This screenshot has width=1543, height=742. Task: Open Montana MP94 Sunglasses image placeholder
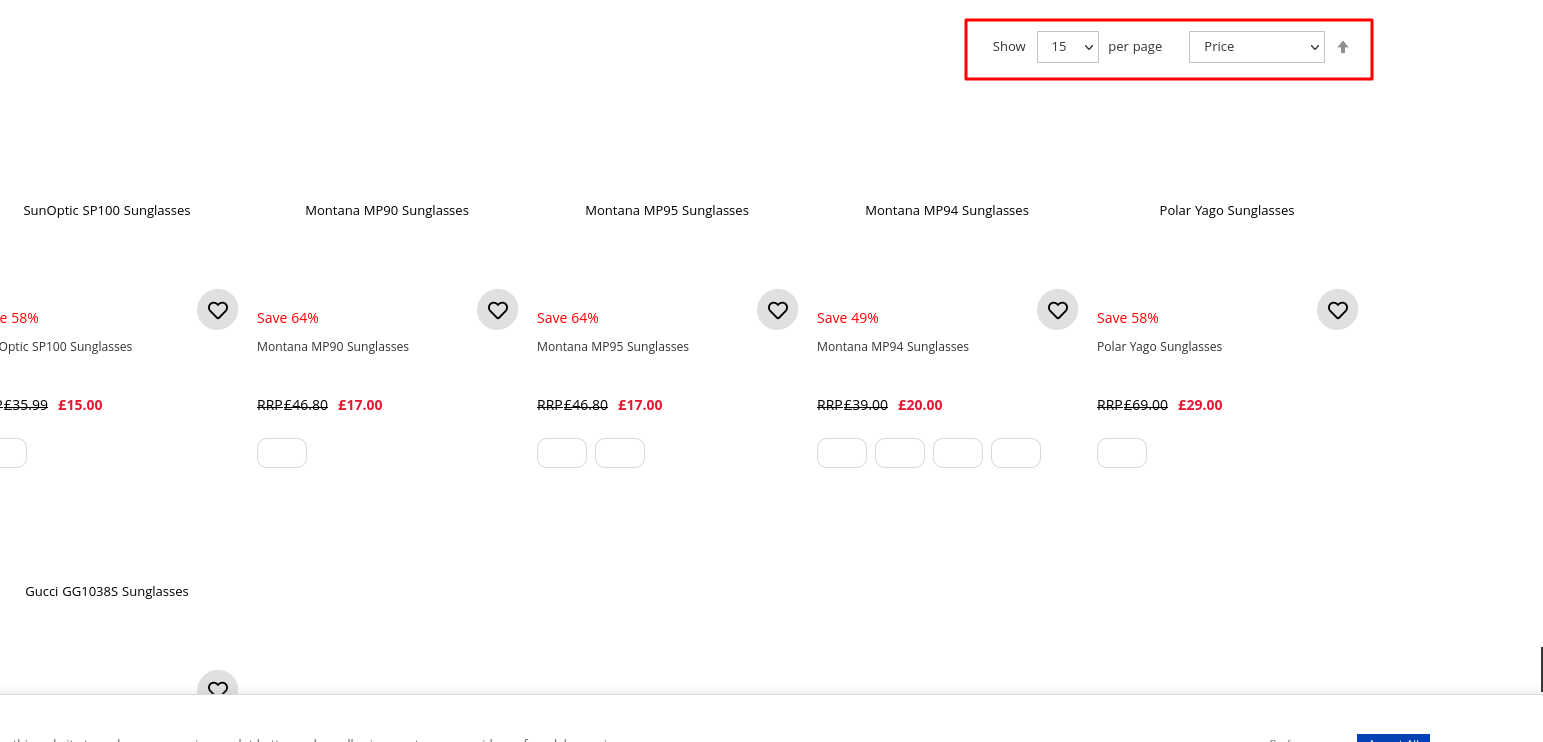point(947,211)
